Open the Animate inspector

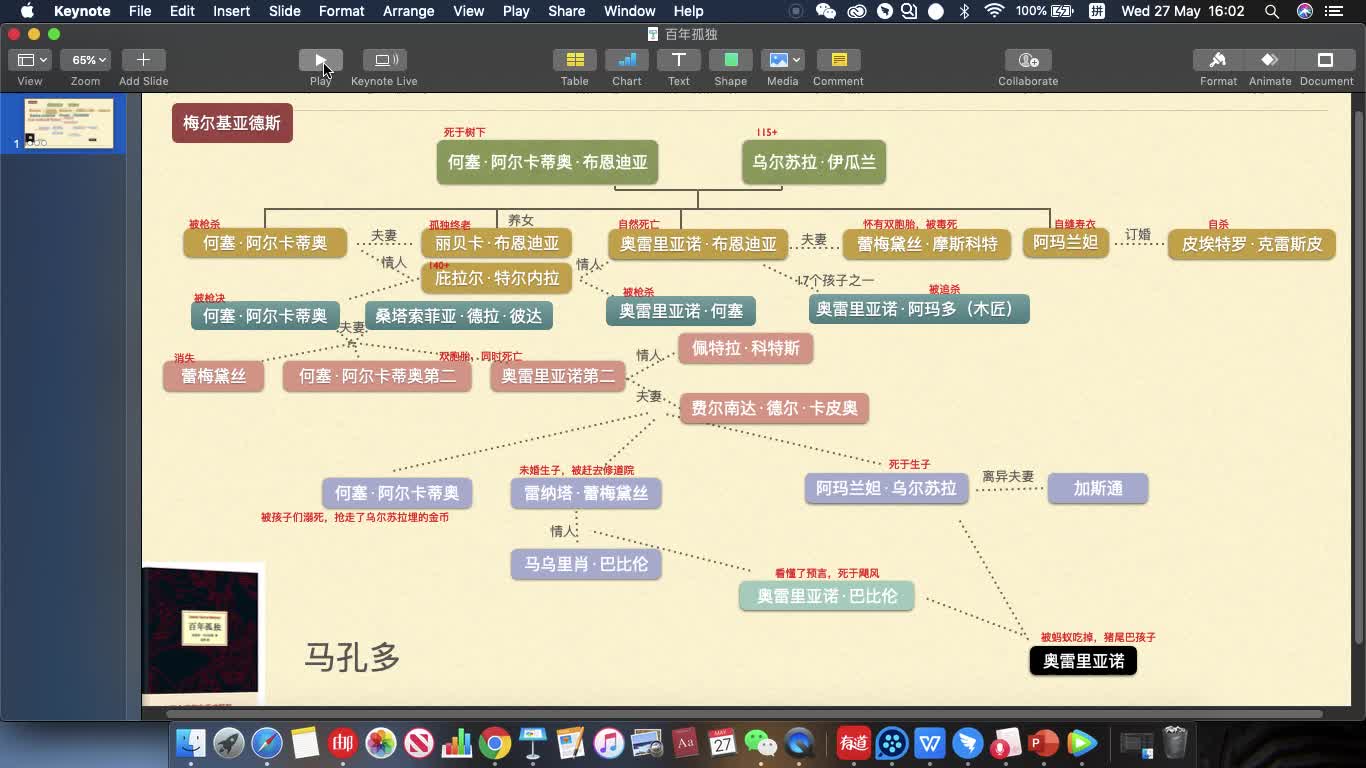(x=1270, y=60)
